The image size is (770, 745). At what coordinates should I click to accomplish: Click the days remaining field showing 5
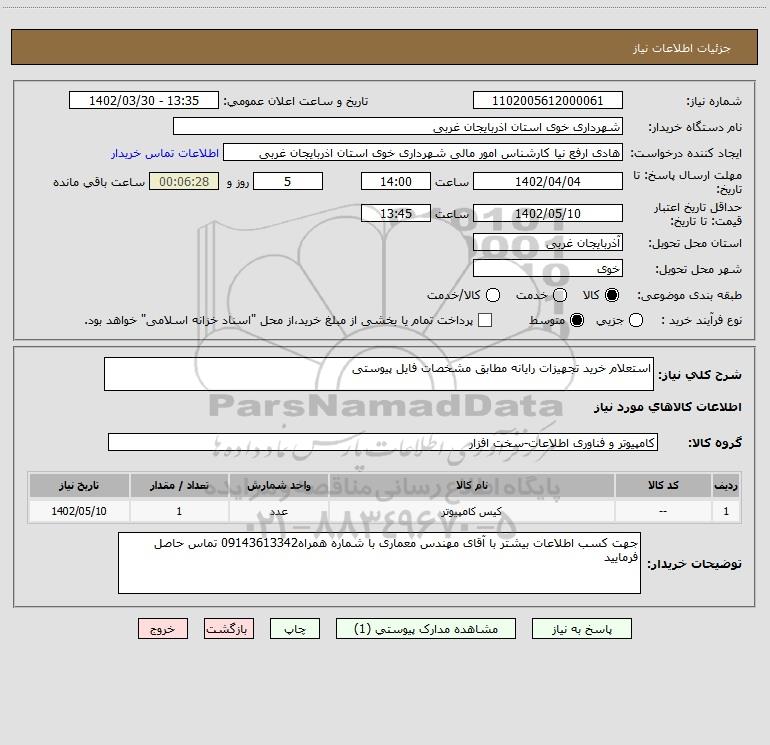[x=288, y=181]
